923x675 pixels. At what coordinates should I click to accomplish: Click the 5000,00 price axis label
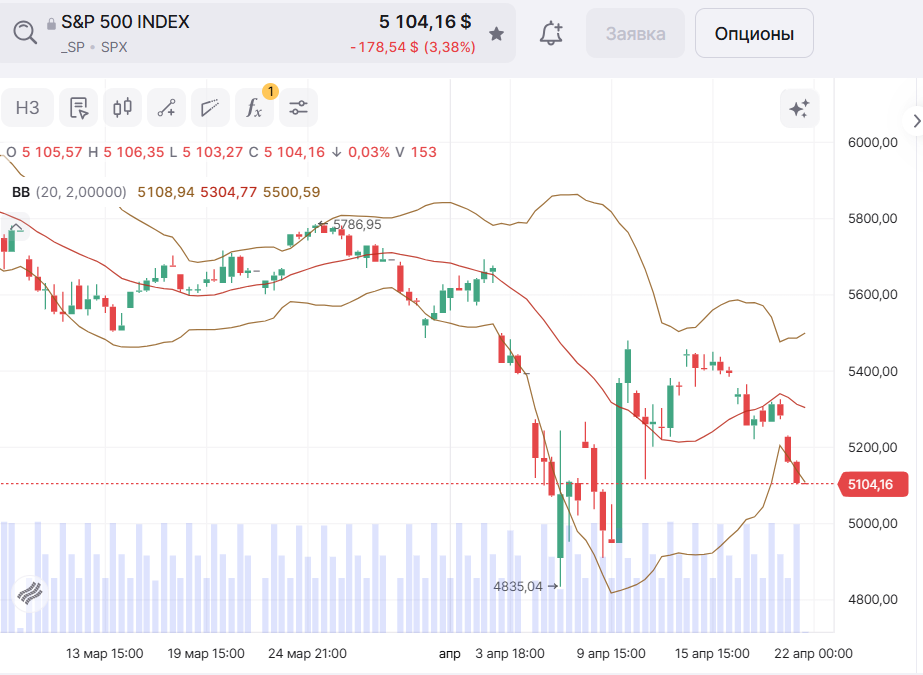tap(872, 524)
